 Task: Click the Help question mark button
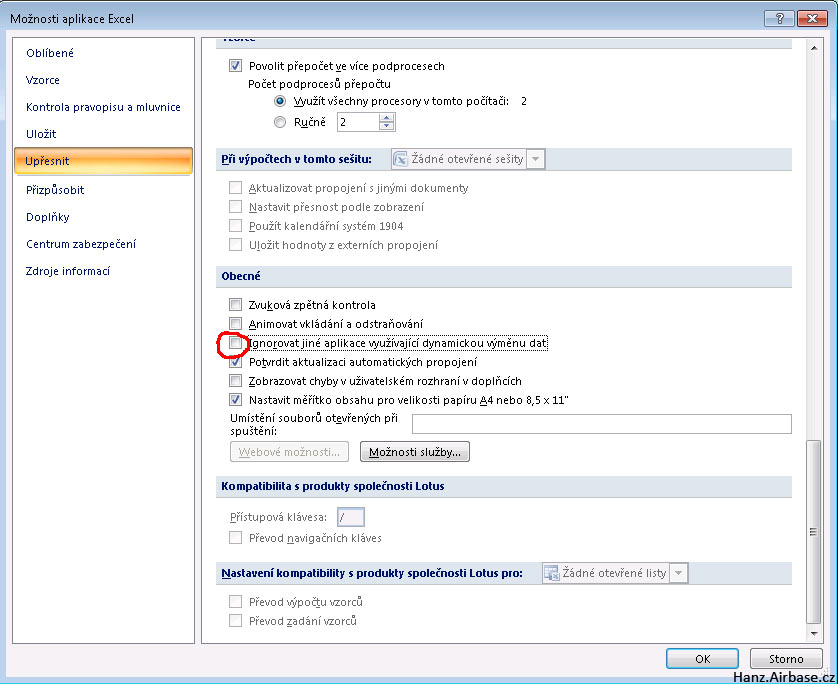click(x=779, y=19)
